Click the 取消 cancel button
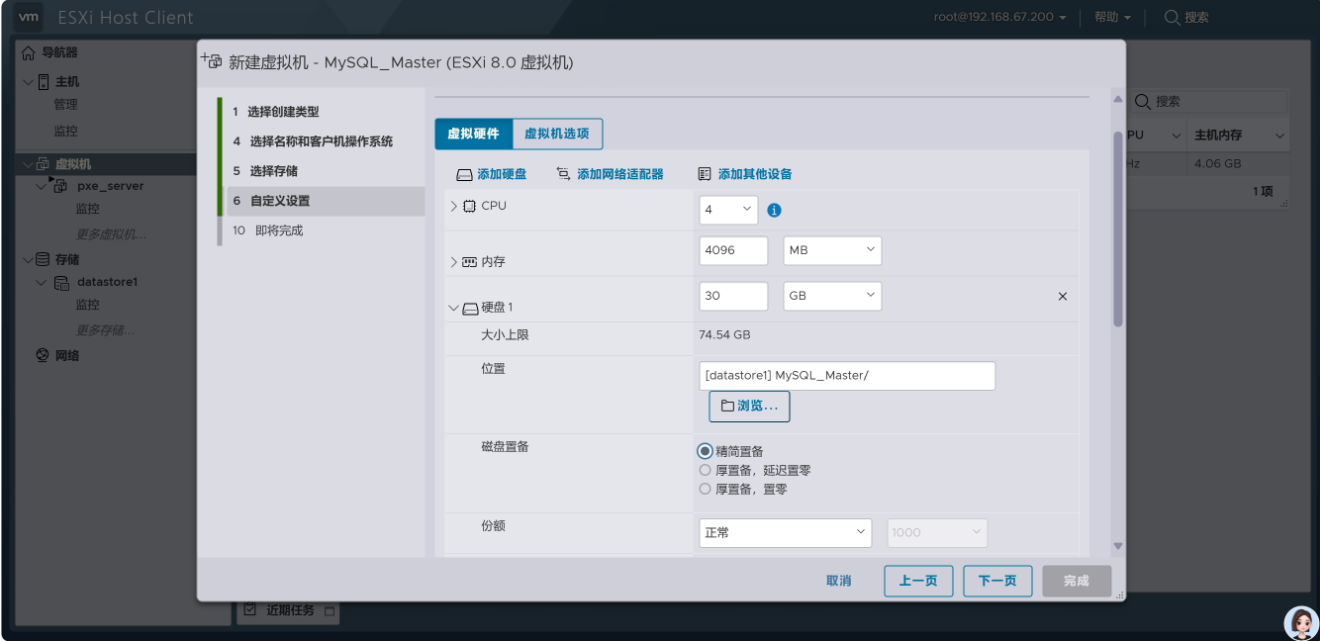This screenshot has width=1320, height=641. tap(838, 581)
